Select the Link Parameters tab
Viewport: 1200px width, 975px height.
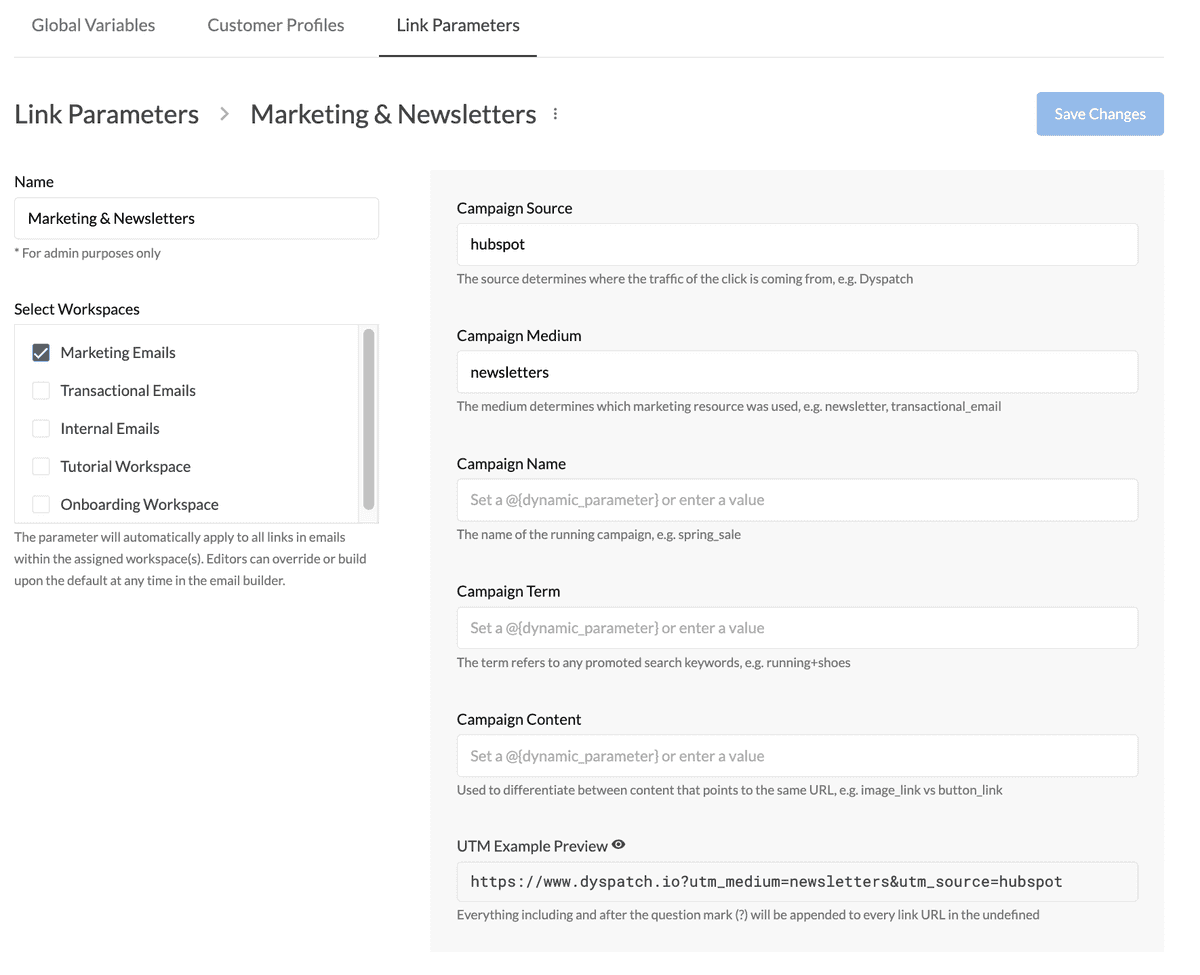click(458, 26)
